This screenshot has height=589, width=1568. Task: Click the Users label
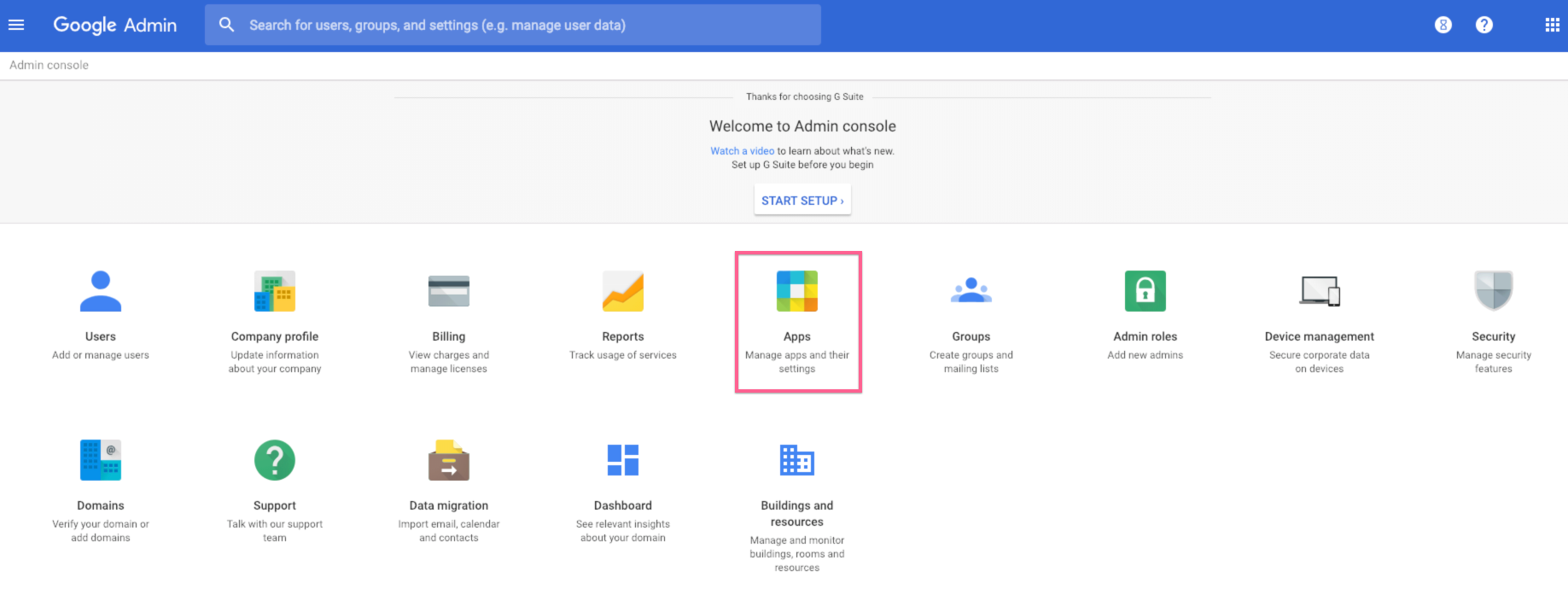tap(101, 336)
